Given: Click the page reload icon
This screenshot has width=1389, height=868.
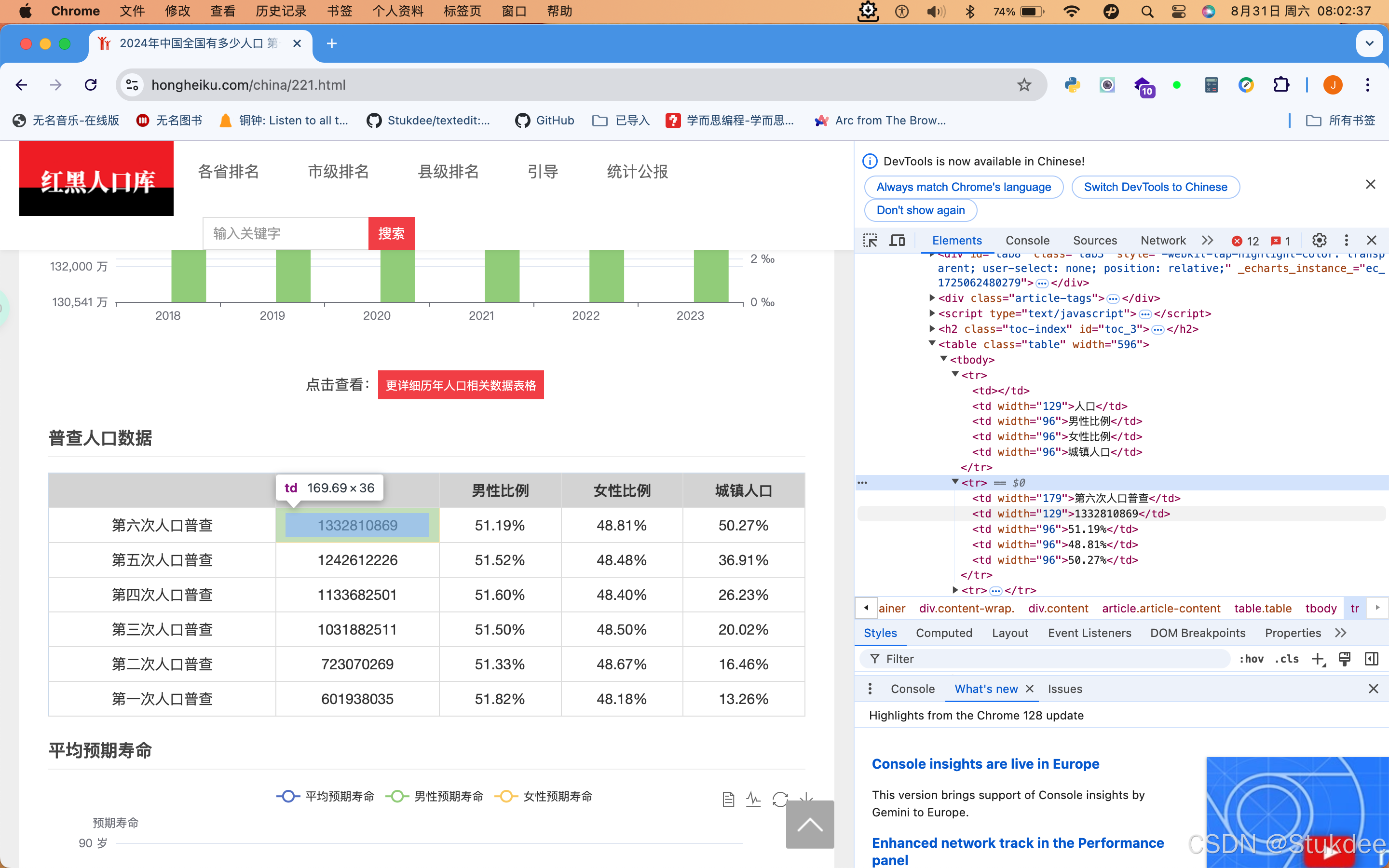Looking at the screenshot, I should pos(91,85).
